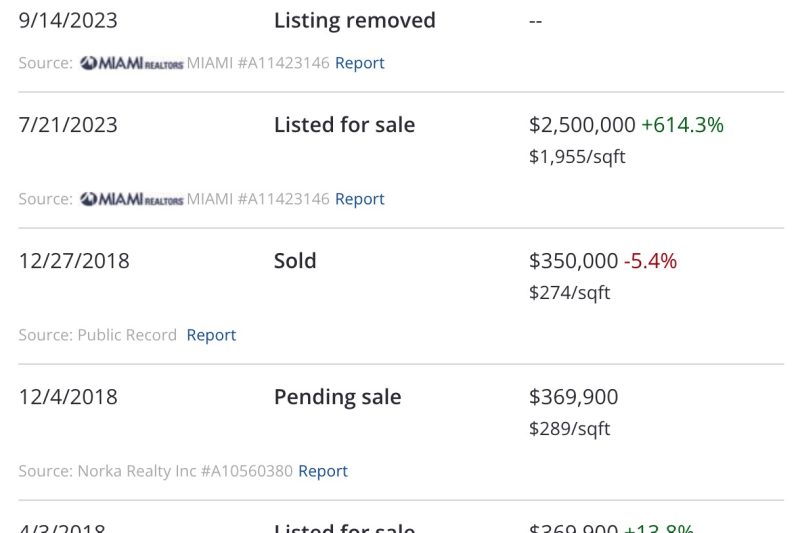Click the Norka Realty Inc source text
This screenshot has width=800, height=533.
137,471
